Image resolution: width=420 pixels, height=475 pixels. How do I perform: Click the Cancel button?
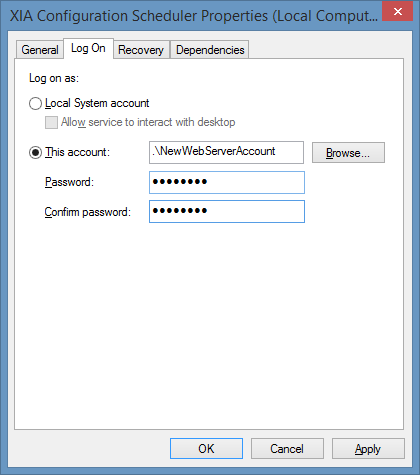287,449
